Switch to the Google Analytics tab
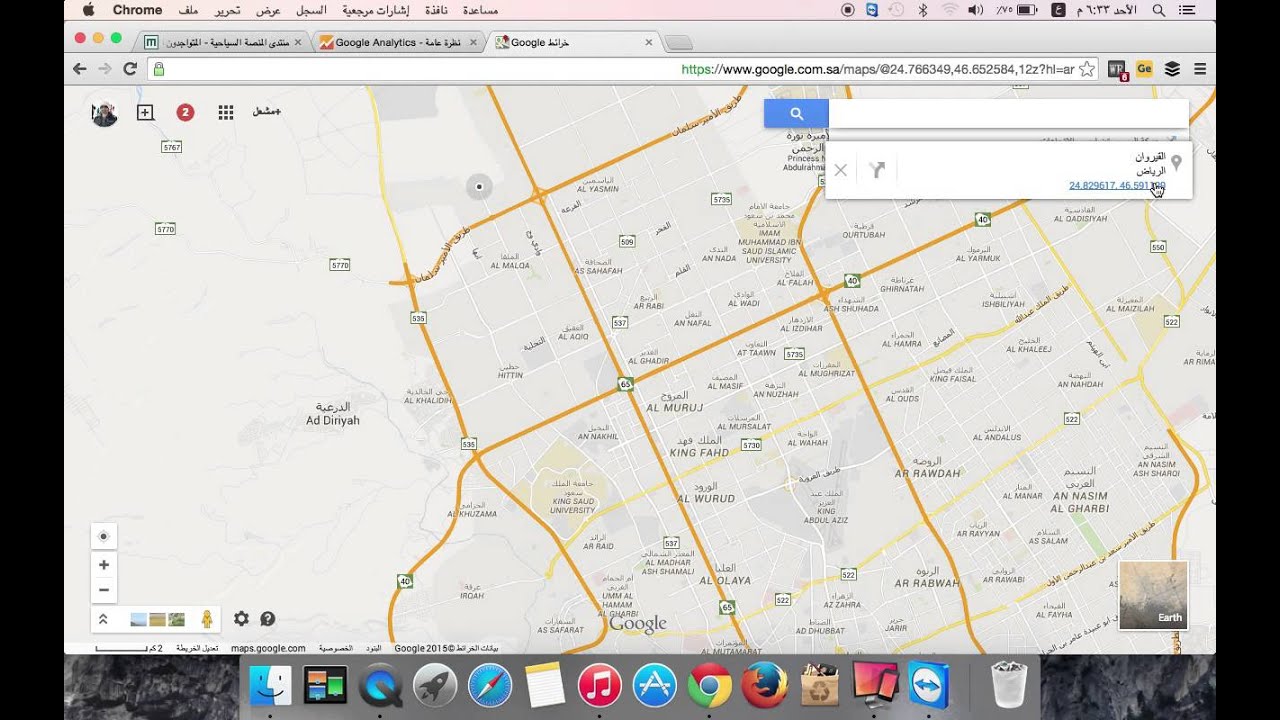Screen dimensions: 1280x720 tap(398, 42)
